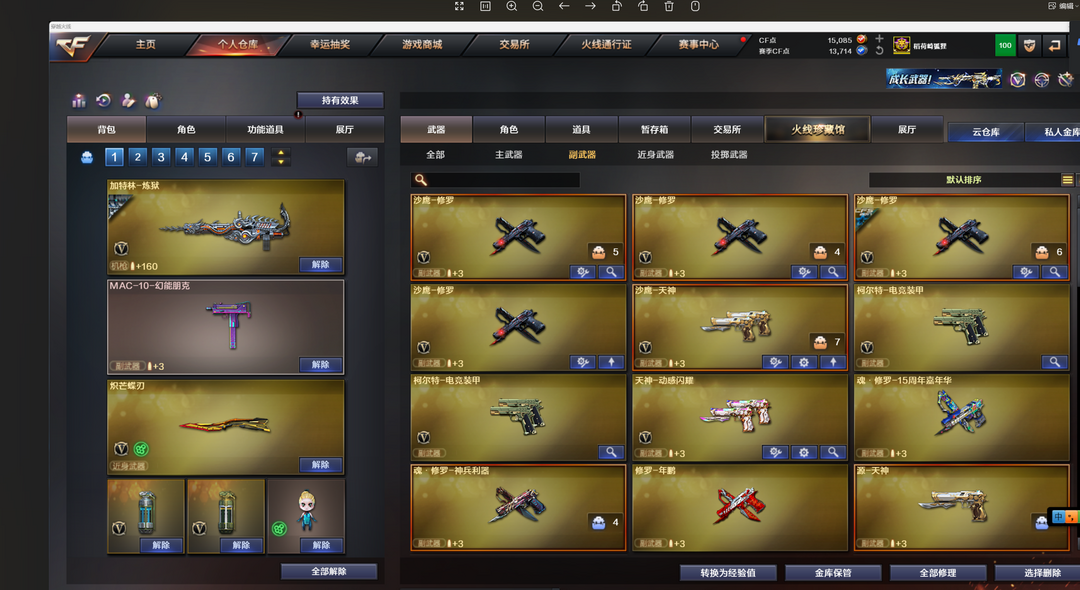The width and height of the screenshot is (1080, 590).
Task: Filter by 近身武器
Action: coord(655,155)
